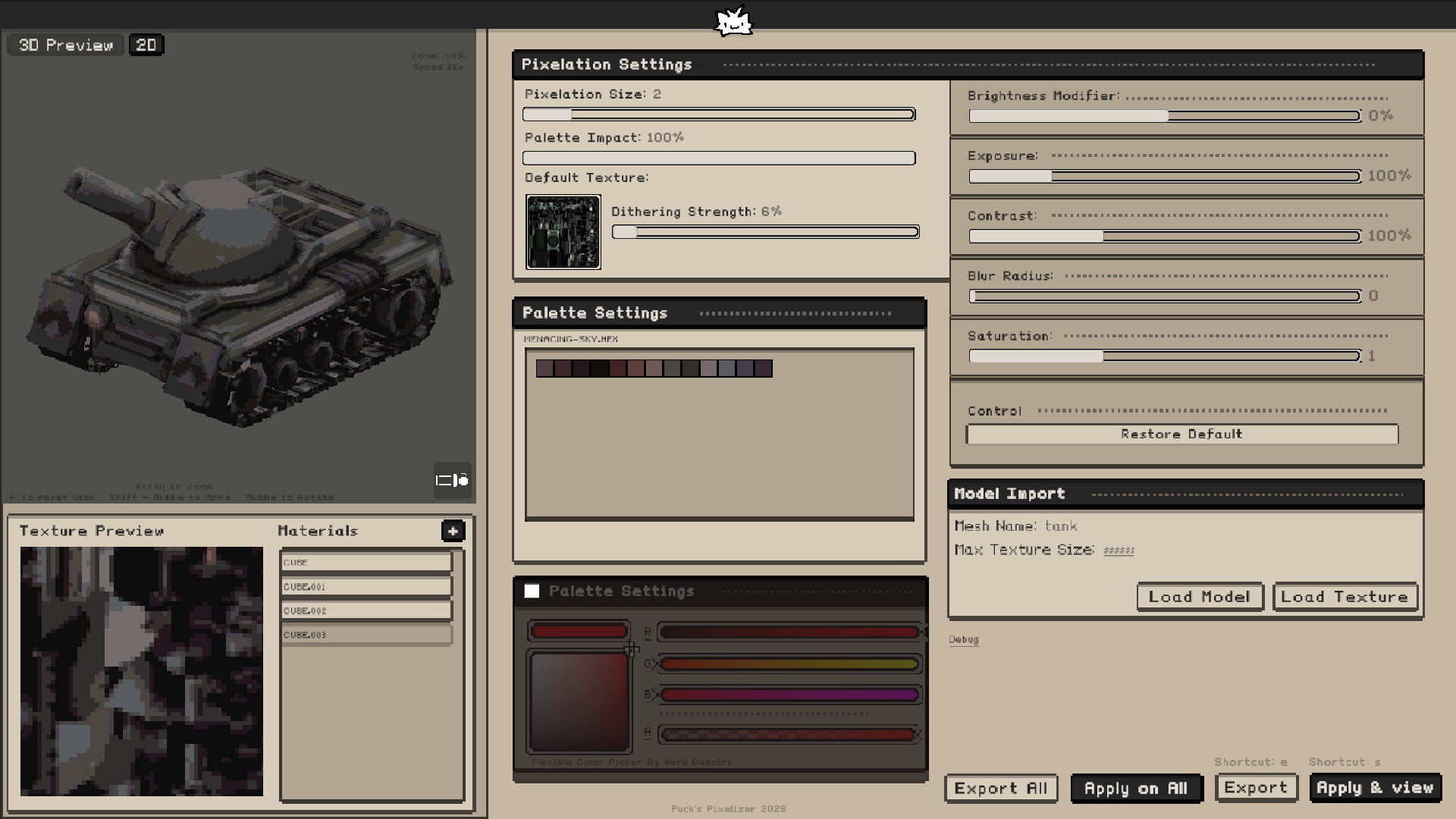
Task: Add a new material with the plus button
Action: pyautogui.click(x=453, y=531)
